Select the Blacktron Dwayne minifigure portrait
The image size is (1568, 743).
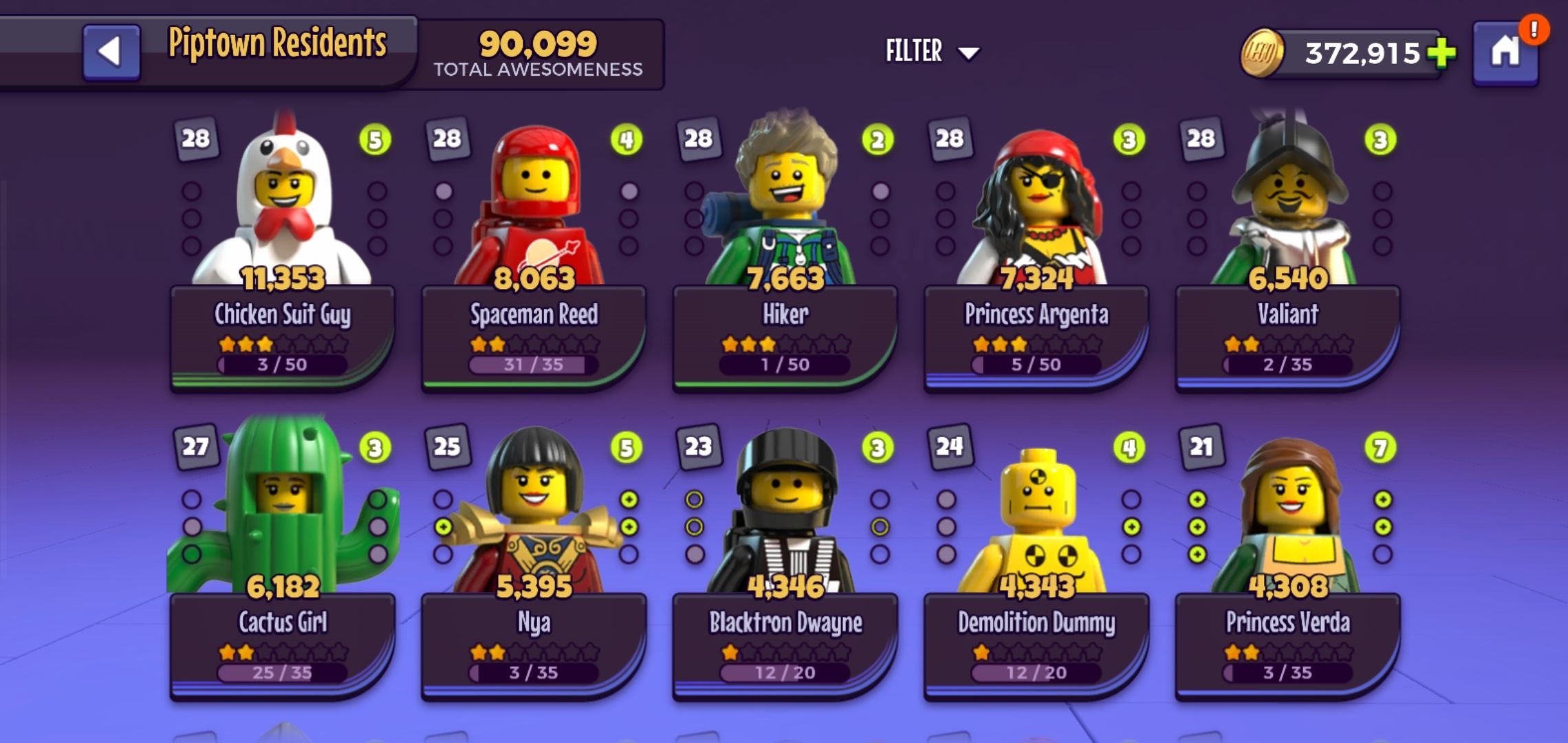(x=785, y=509)
